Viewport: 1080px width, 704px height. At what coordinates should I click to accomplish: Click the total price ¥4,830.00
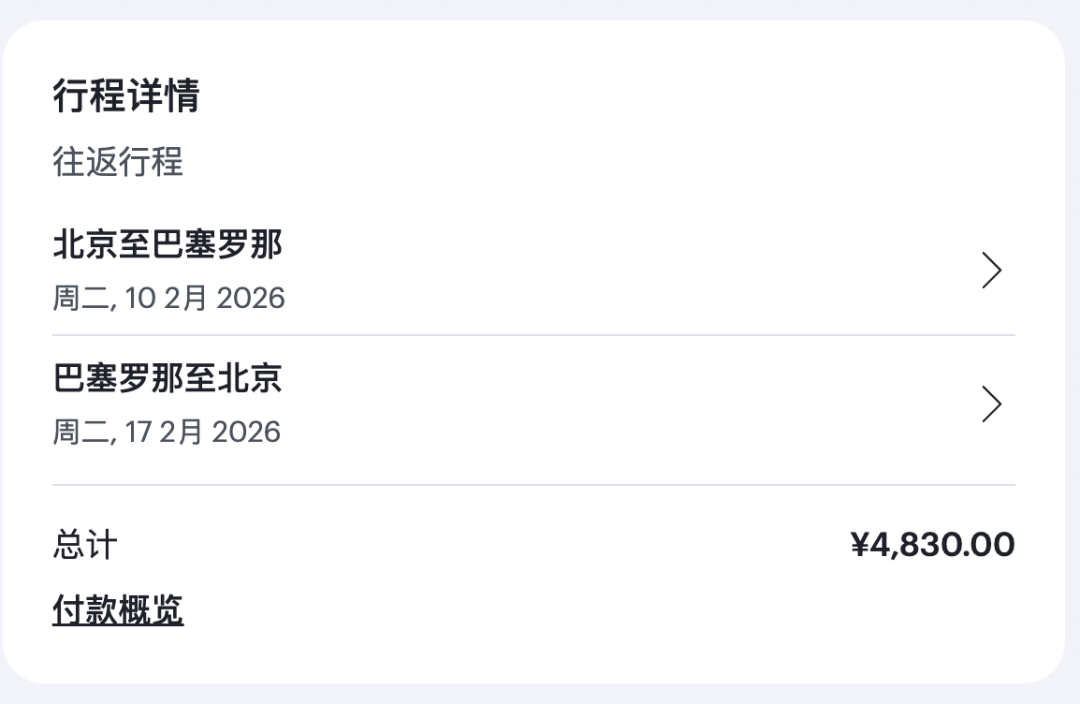[933, 545]
